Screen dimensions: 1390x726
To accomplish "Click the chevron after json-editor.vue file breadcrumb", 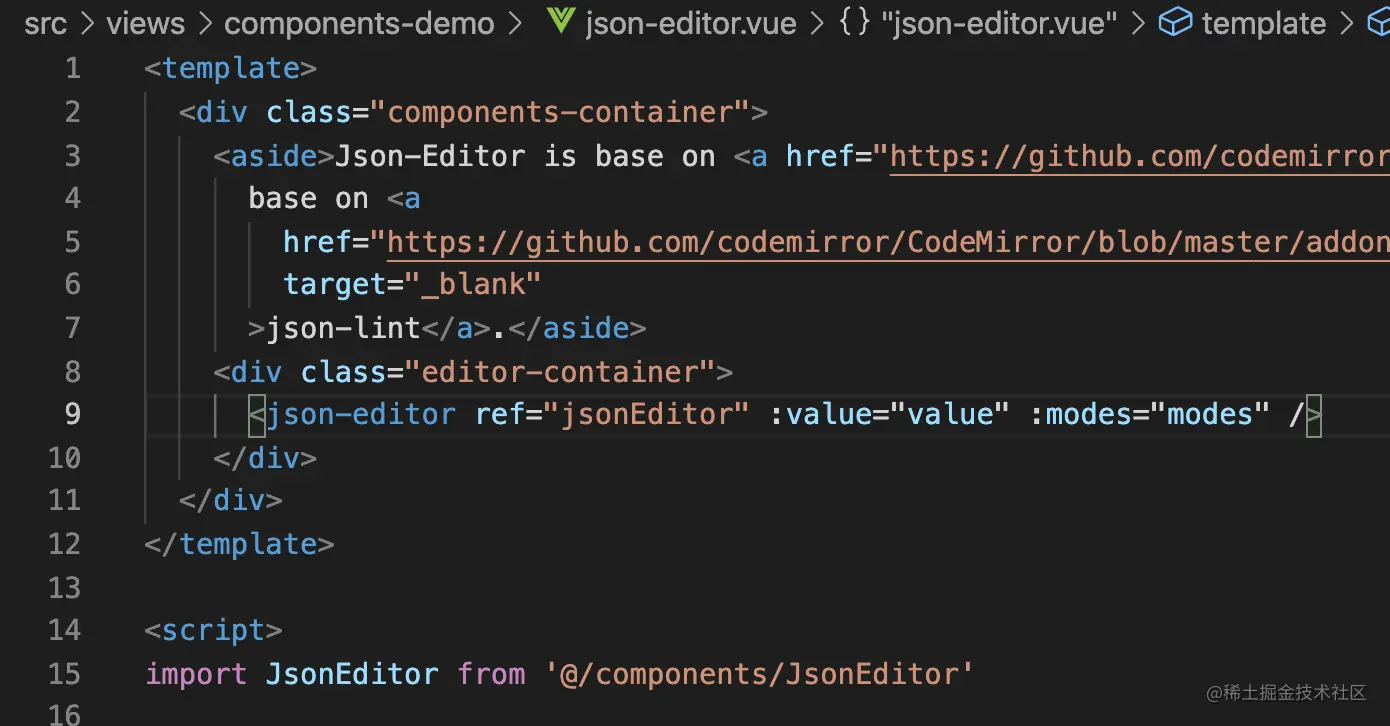I will click(x=817, y=23).
